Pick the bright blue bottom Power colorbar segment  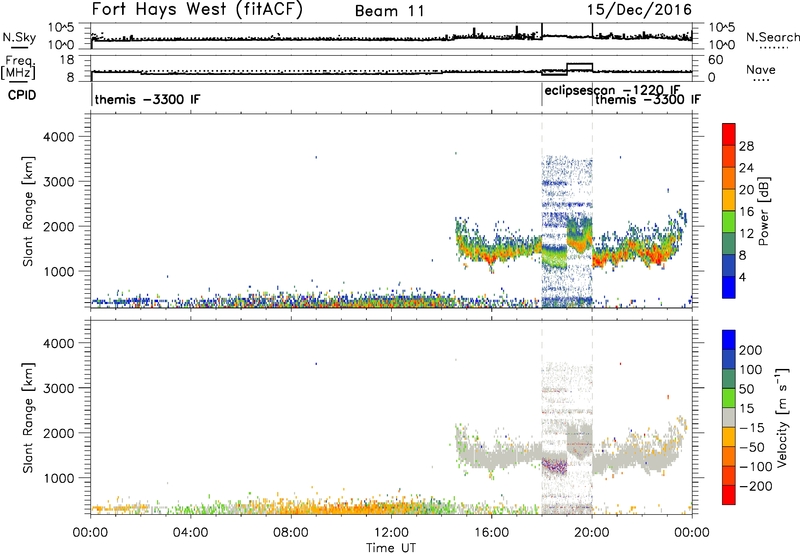pyautogui.click(x=729, y=288)
